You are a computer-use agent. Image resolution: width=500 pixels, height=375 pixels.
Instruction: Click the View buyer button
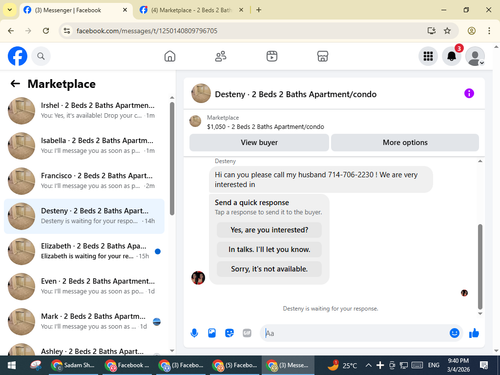(x=259, y=142)
